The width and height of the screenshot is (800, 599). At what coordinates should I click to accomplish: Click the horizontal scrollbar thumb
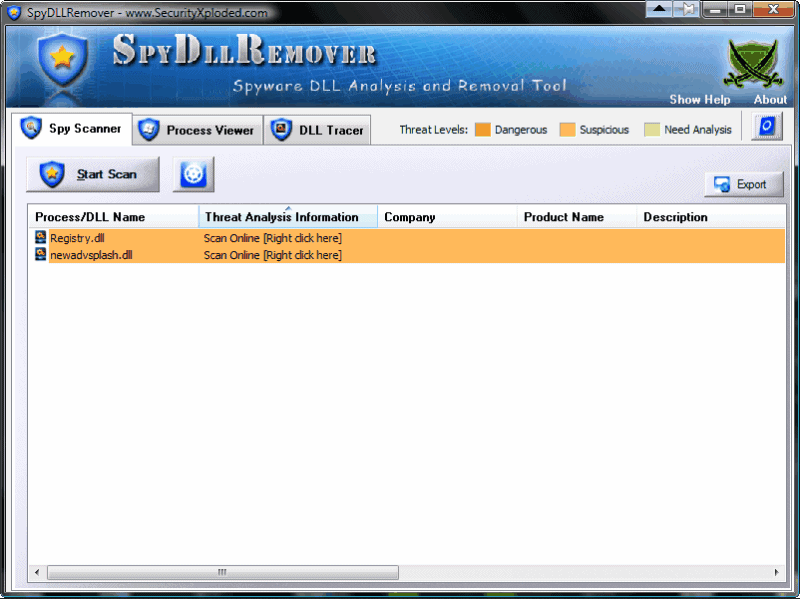pos(222,572)
